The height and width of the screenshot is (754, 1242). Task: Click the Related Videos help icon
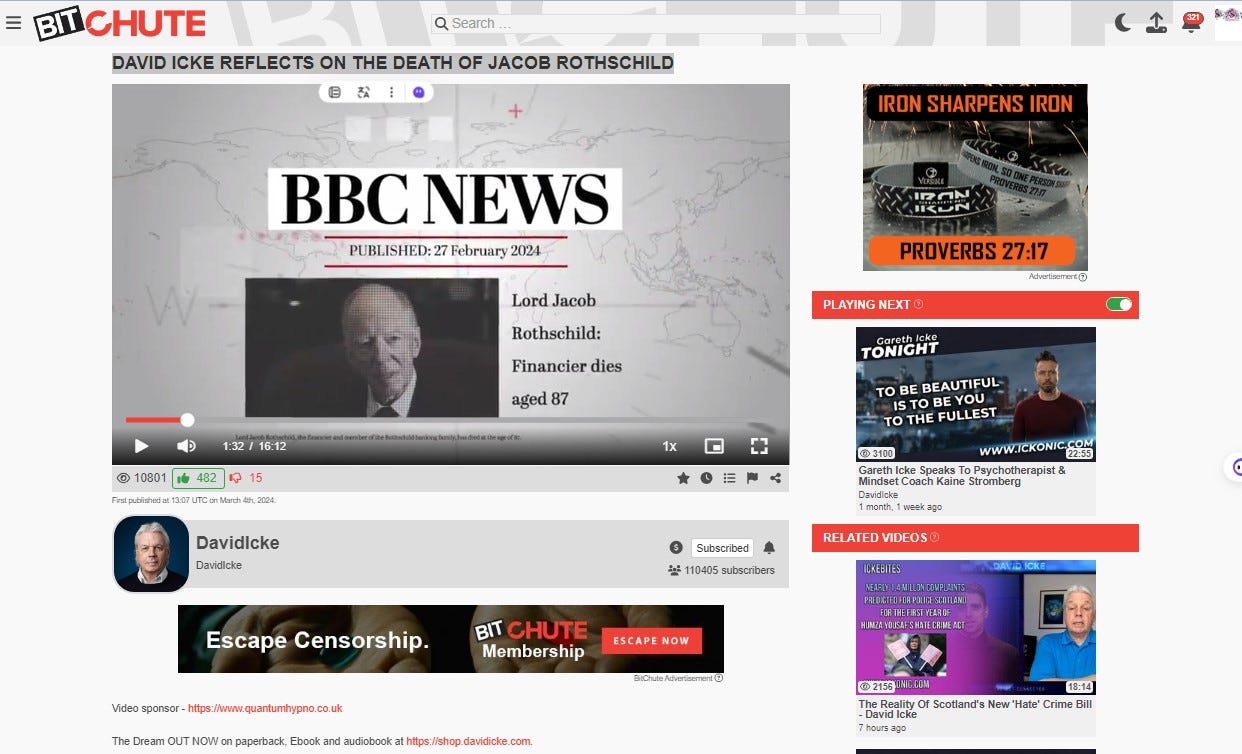pos(935,537)
